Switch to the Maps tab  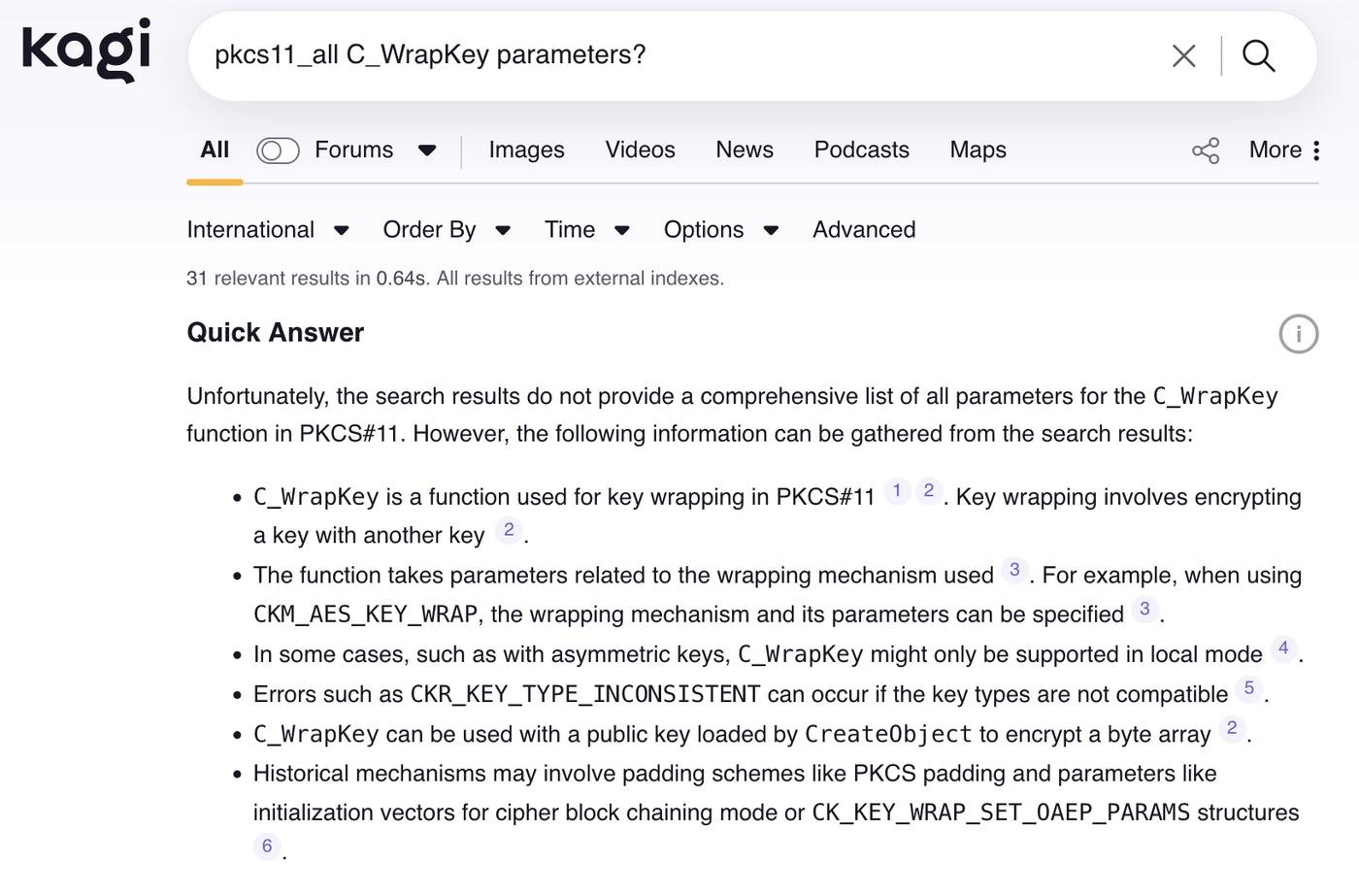click(978, 150)
